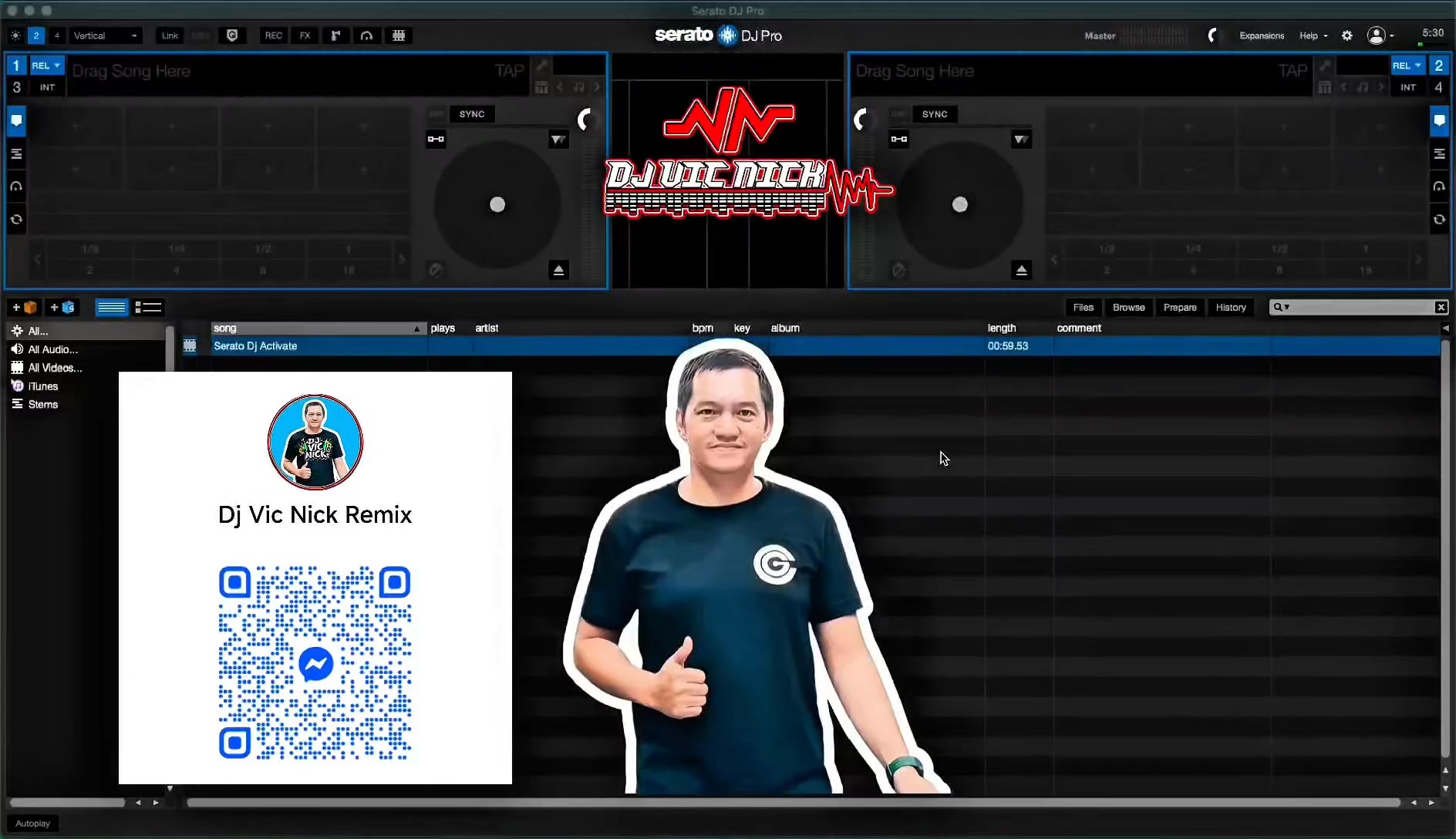Open the user account menu
This screenshot has width=1456, height=839.
[1380, 35]
